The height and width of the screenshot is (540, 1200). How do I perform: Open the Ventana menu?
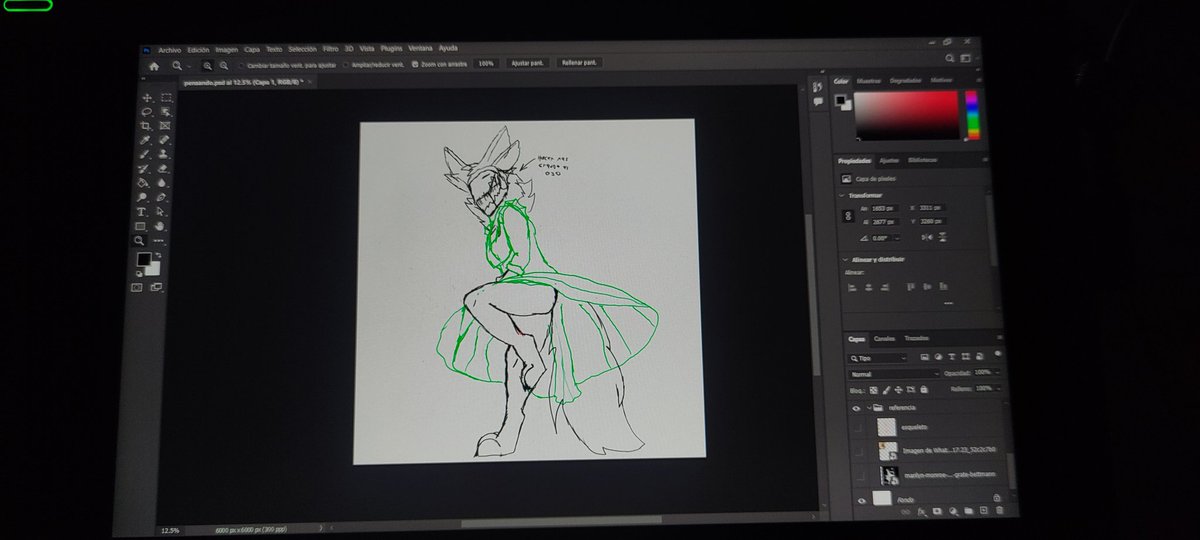420,48
